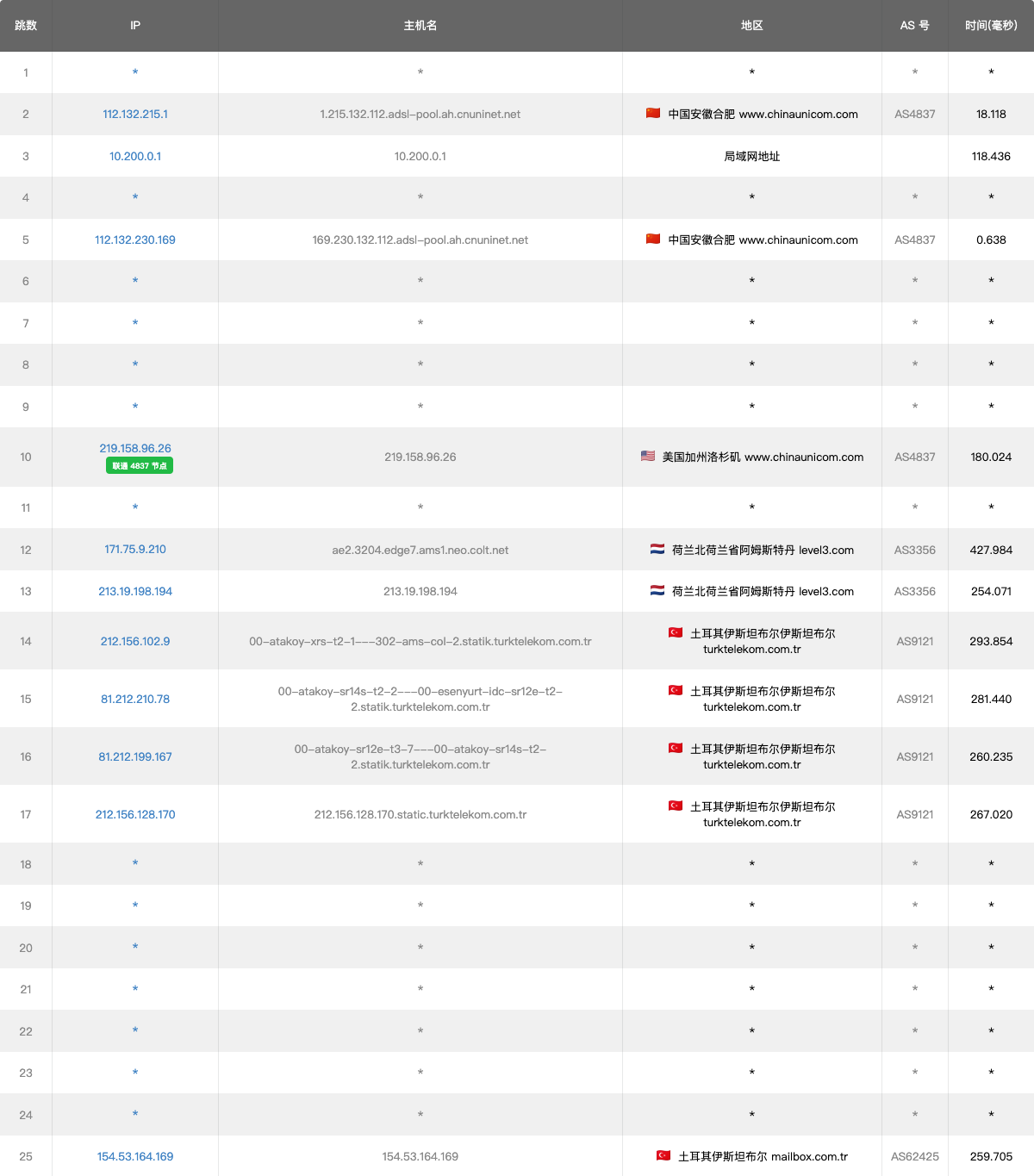The height and width of the screenshot is (1176, 1034).
Task: Select hostname 1.215.132.112.adsl-pool.ah.cnuninet.net
Action: pyautogui.click(x=420, y=114)
